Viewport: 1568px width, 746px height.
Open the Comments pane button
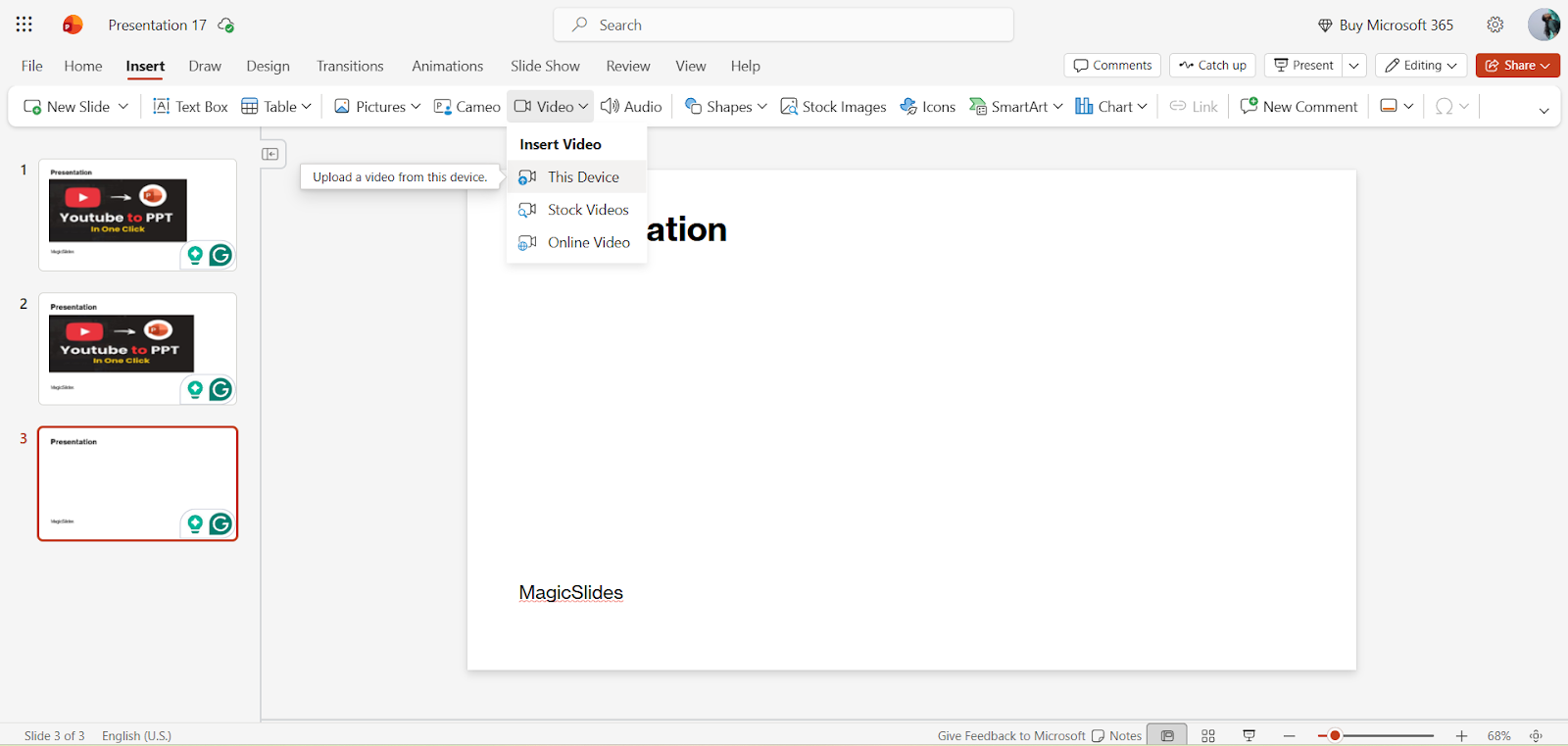click(x=1112, y=66)
